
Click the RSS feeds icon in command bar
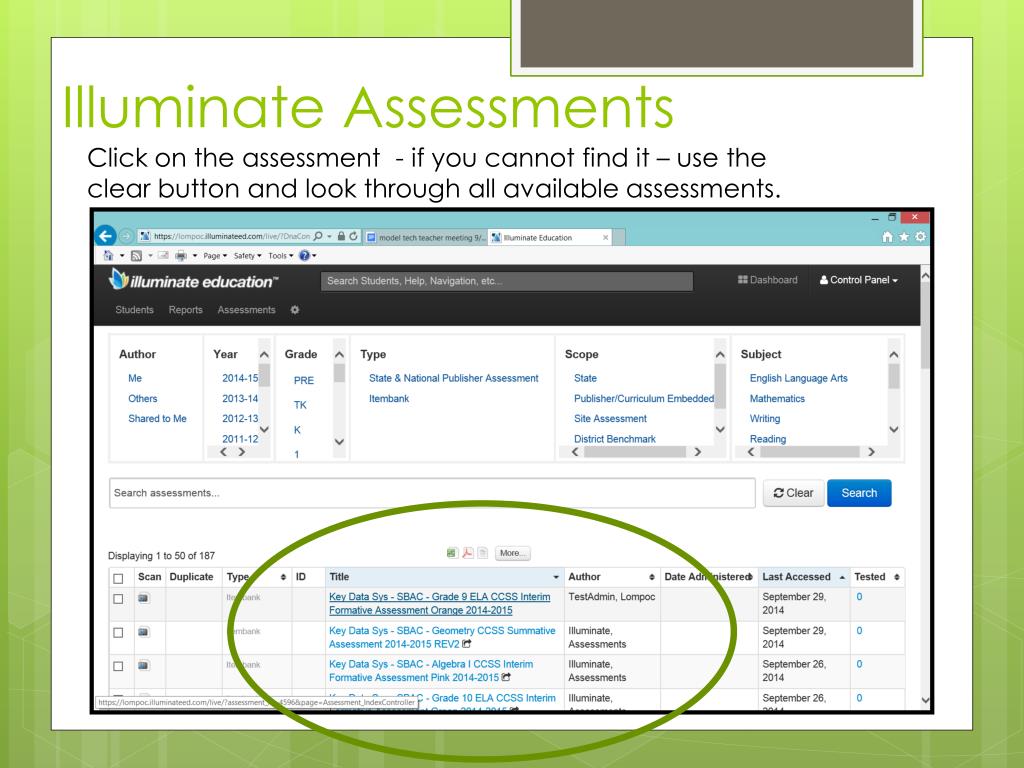[x=136, y=256]
